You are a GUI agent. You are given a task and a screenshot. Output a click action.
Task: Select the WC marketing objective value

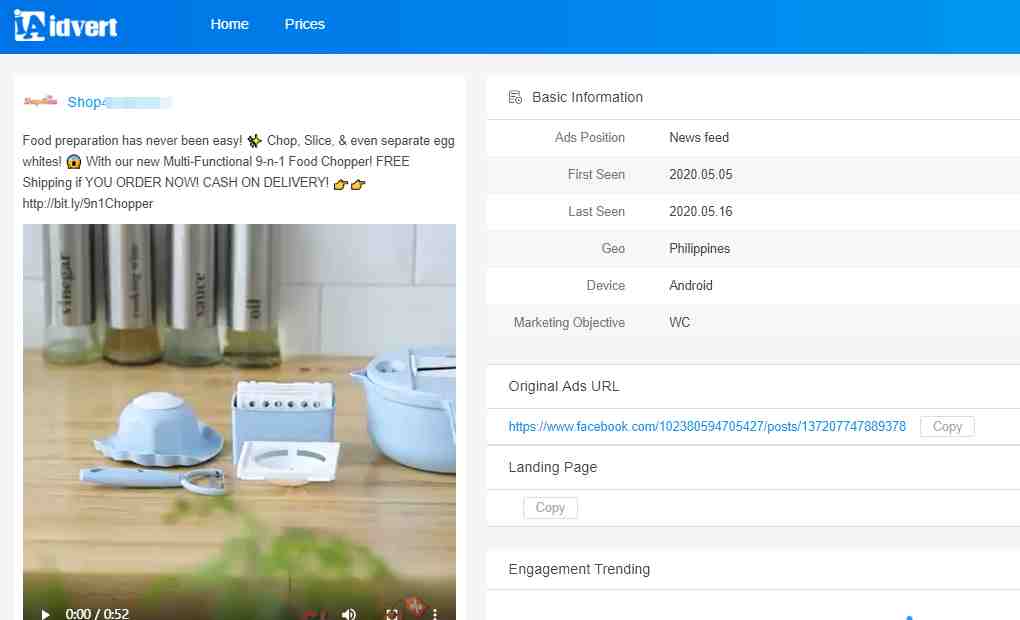click(x=679, y=323)
